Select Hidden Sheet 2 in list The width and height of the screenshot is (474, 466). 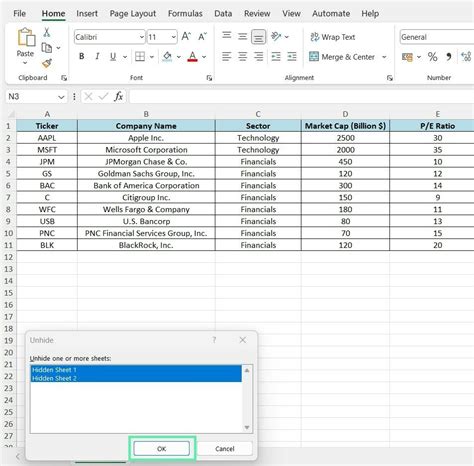pos(136,378)
